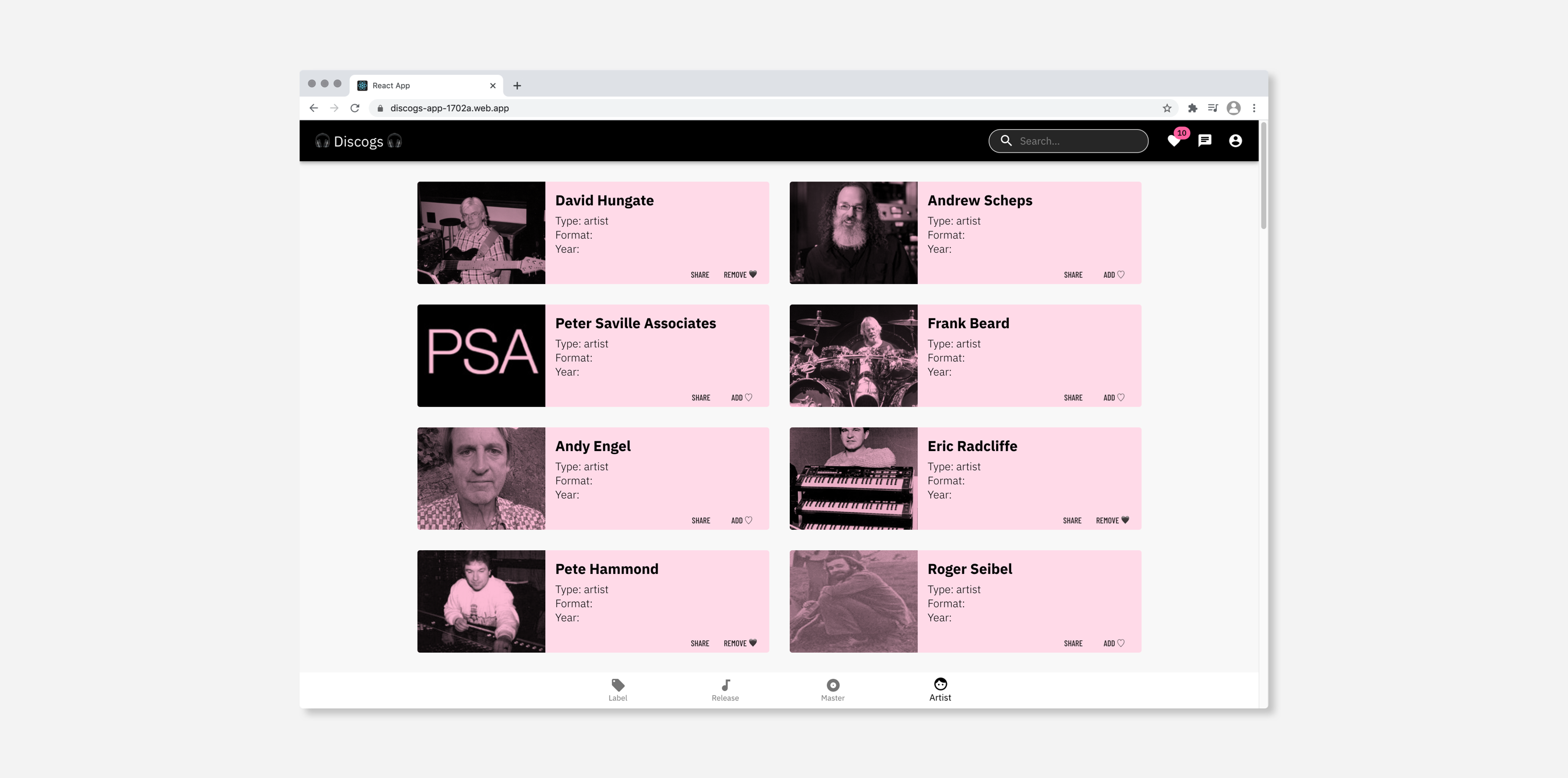Open the media control playlist icon

tap(1213, 108)
